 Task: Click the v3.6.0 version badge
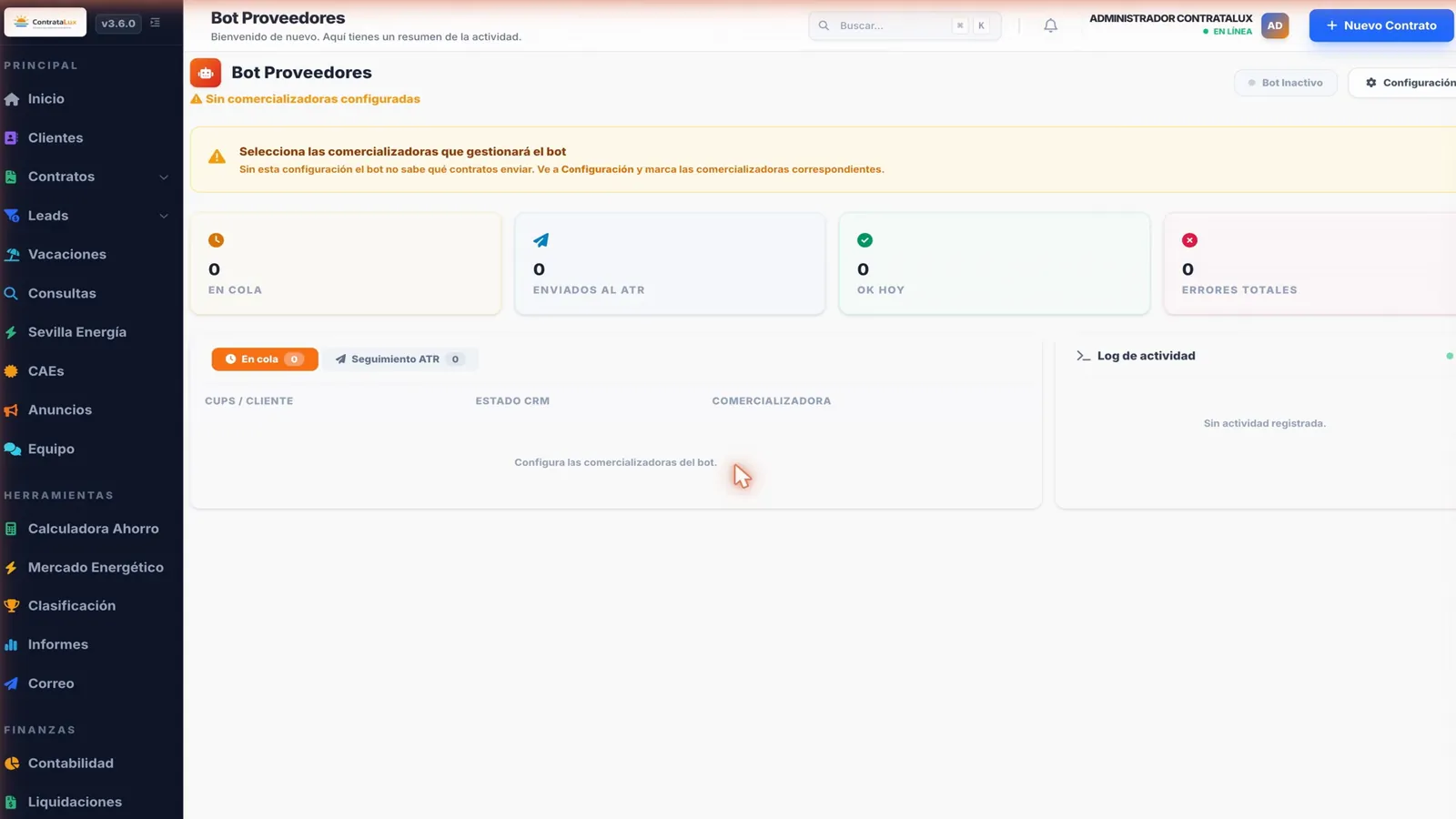coord(118,24)
